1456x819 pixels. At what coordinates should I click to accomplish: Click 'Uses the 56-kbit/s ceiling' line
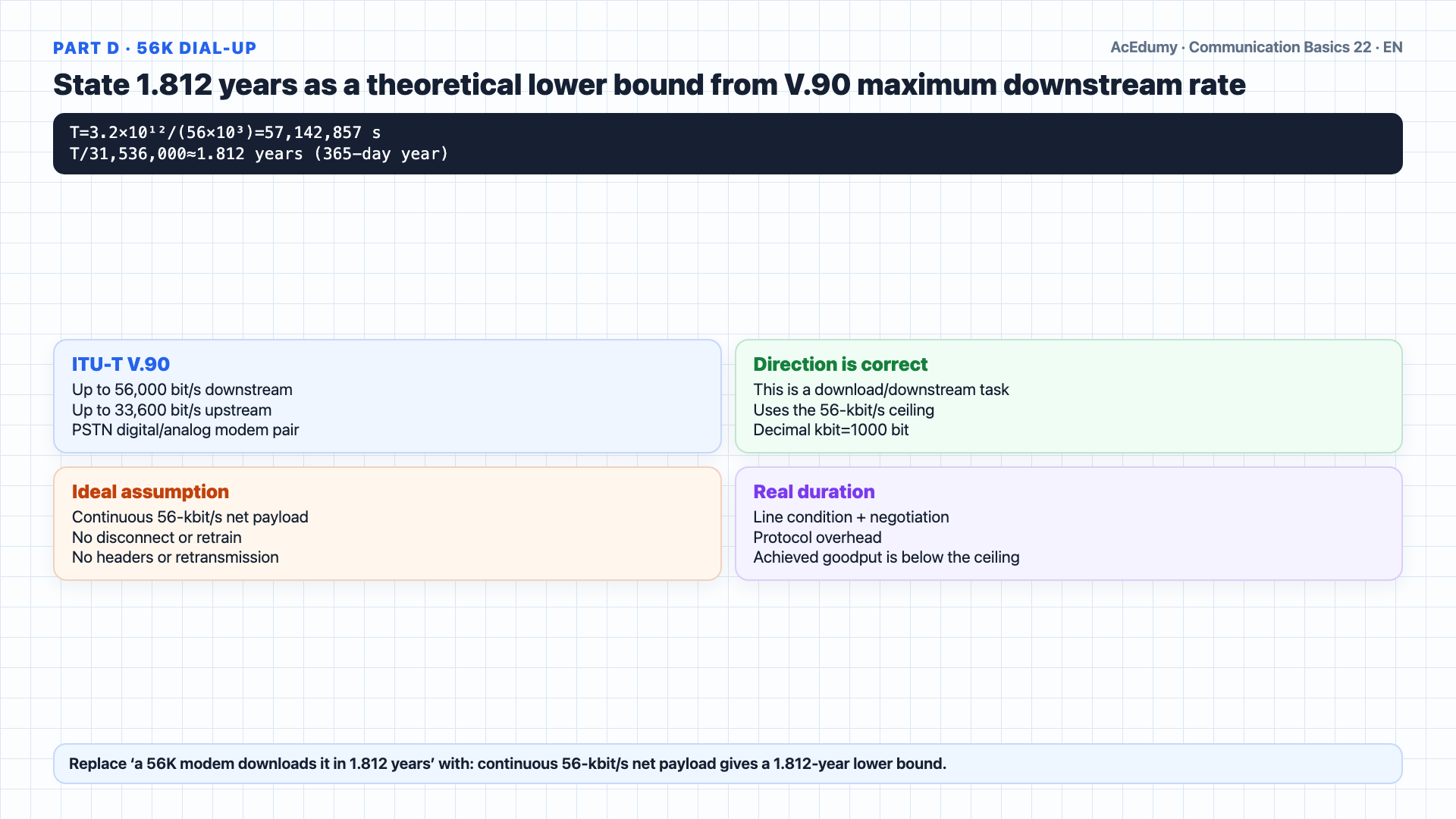pyautogui.click(x=843, y=410)
